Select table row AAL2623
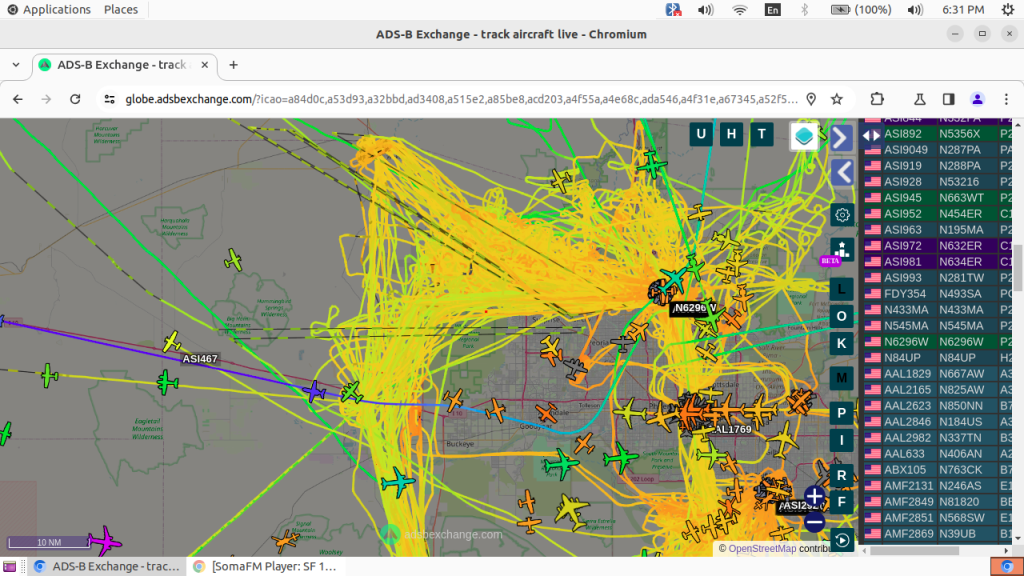 (938, 406)
